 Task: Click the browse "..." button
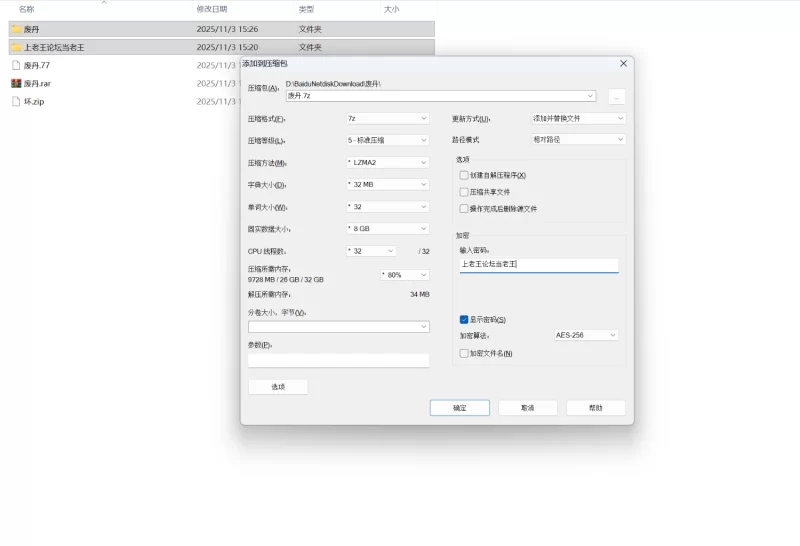click(x=617, y=96)
